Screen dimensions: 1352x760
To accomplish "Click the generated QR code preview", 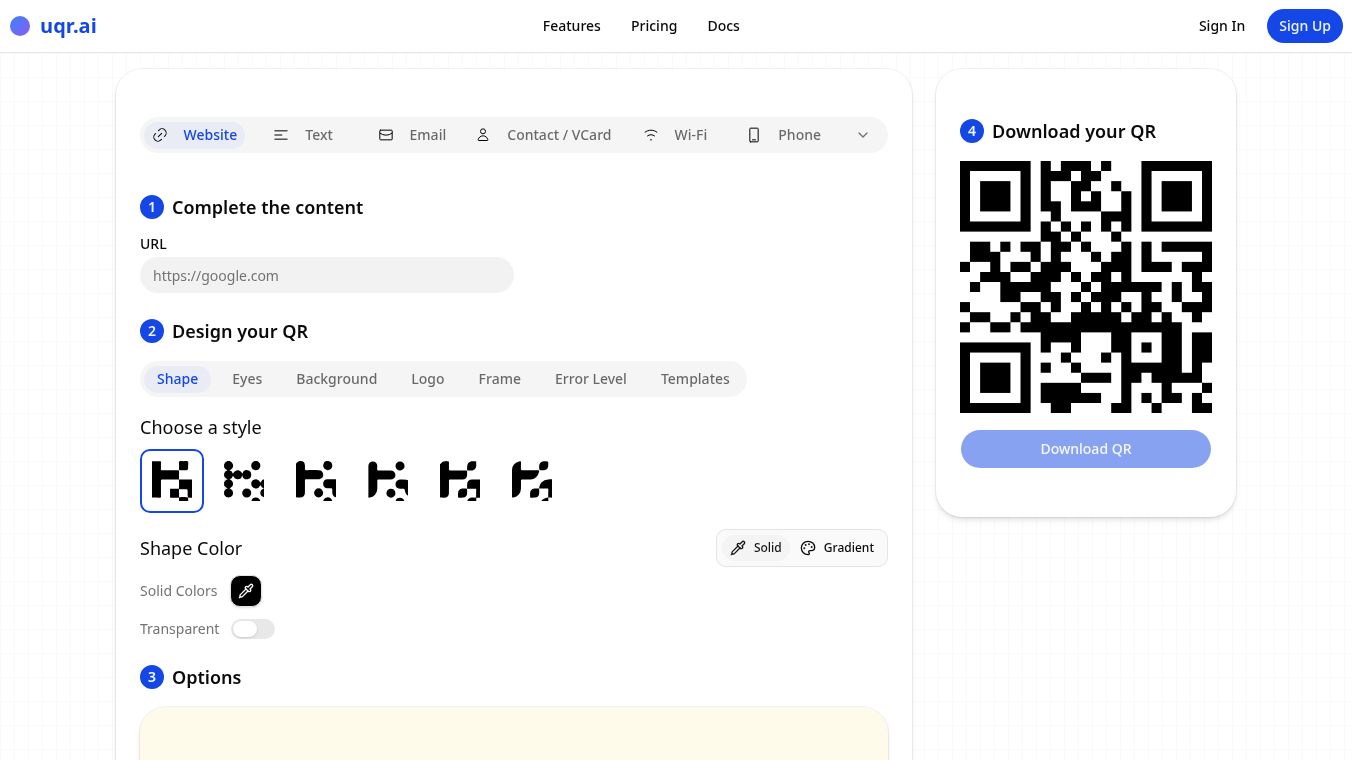I will click(1086, 287).
